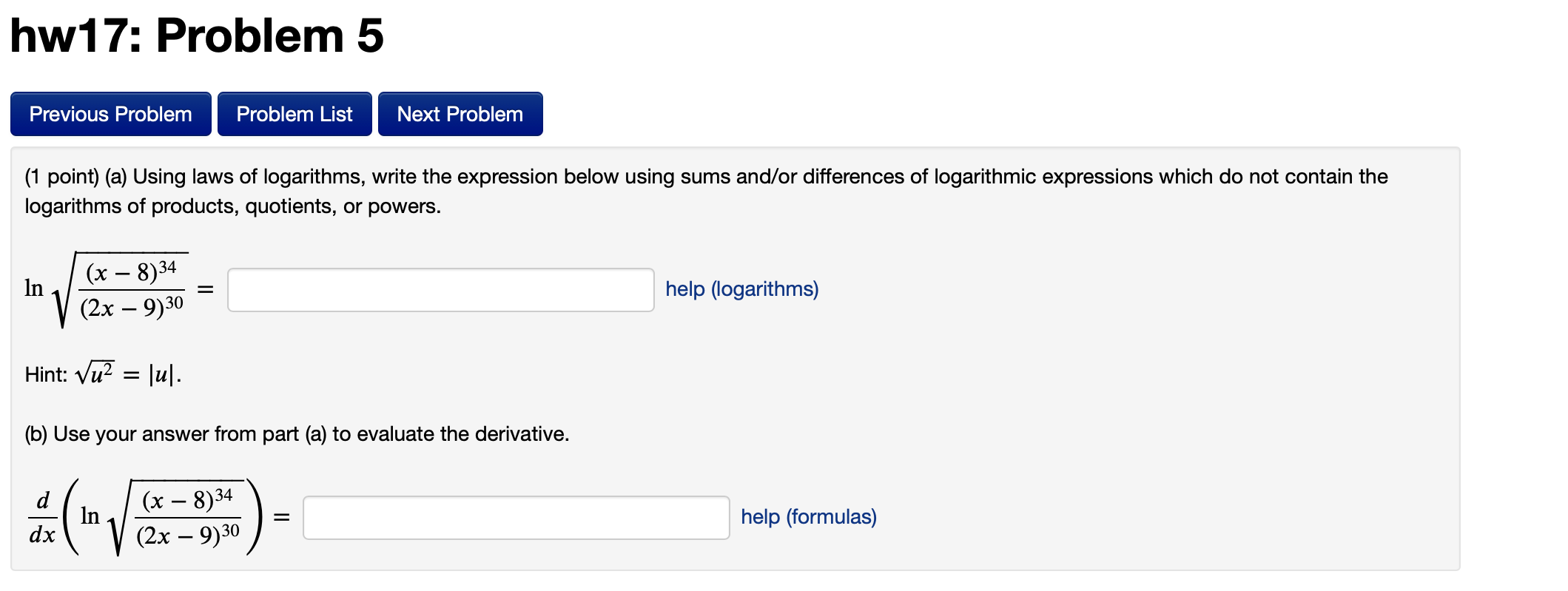Click the hw17: Problem 5 heading
Image resolution: width=1568 pixels, height=591 pixels.
pos(197,36)
